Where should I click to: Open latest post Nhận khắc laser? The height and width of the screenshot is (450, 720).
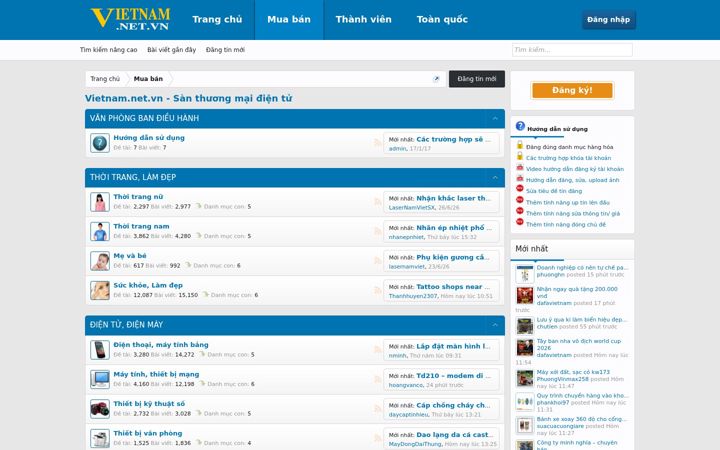453,198
